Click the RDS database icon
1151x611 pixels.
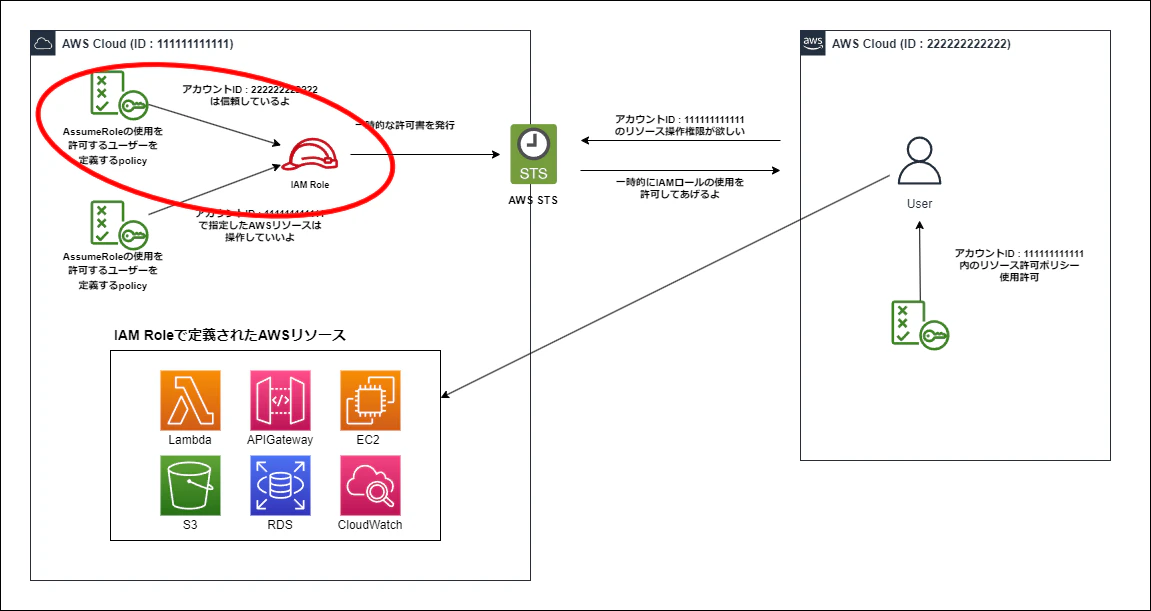(280, 485)
